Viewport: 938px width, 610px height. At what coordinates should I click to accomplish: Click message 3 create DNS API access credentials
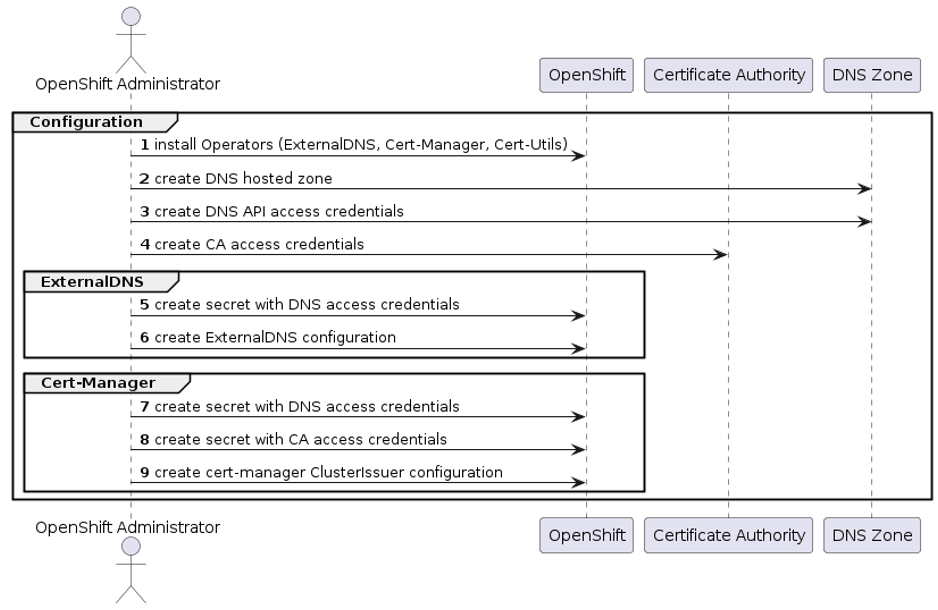pos(272,211)
